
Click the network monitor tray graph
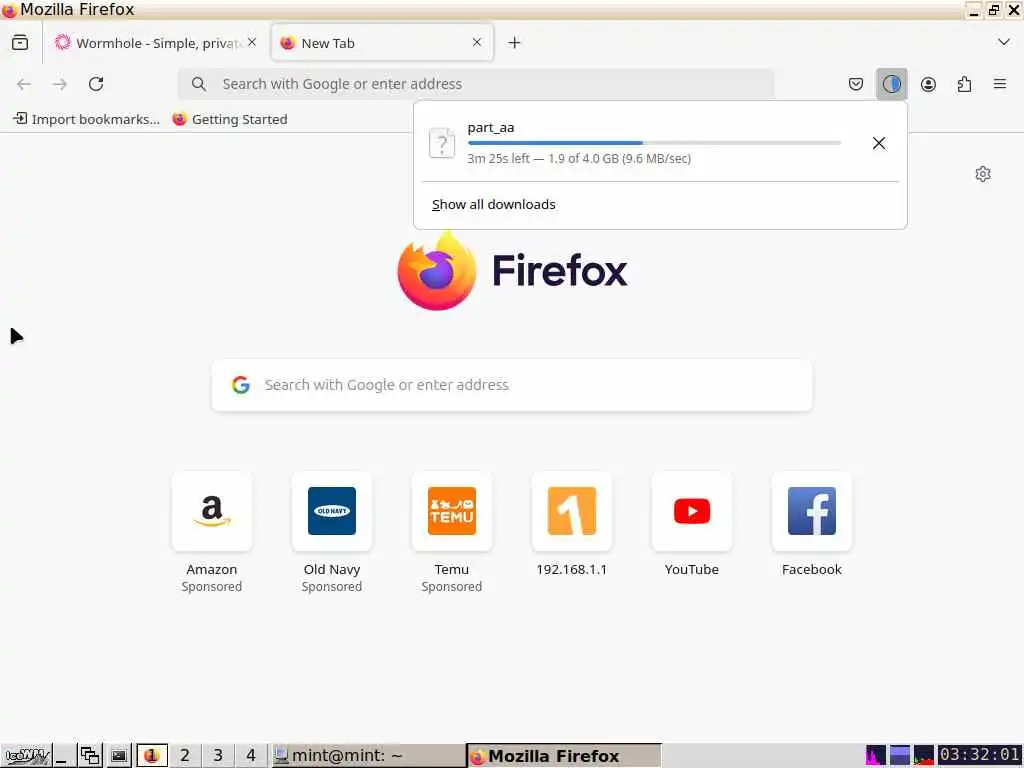[923, 756]
